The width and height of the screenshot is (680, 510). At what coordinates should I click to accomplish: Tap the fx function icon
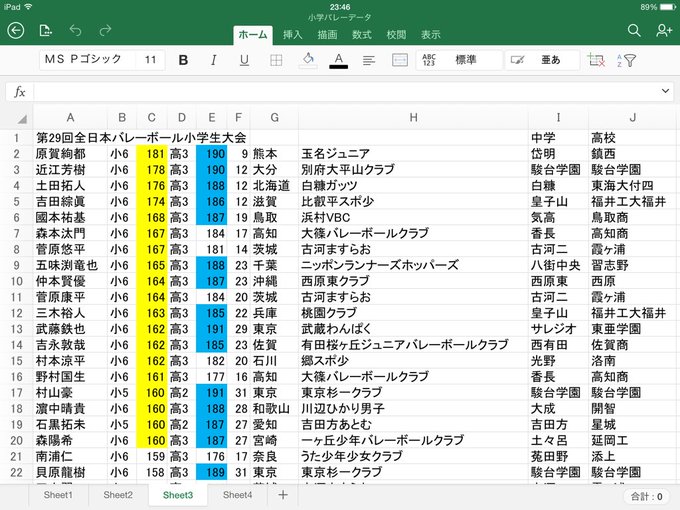coord(20,92)
